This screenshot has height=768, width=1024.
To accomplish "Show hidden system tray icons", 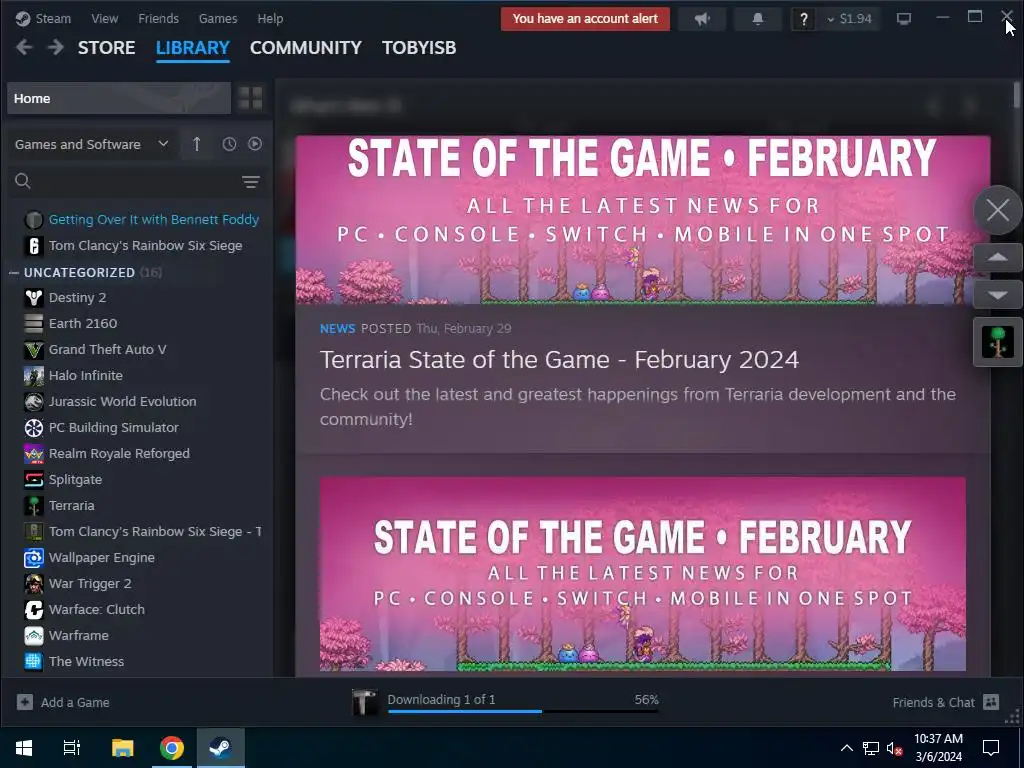I will tap(846, 748).
